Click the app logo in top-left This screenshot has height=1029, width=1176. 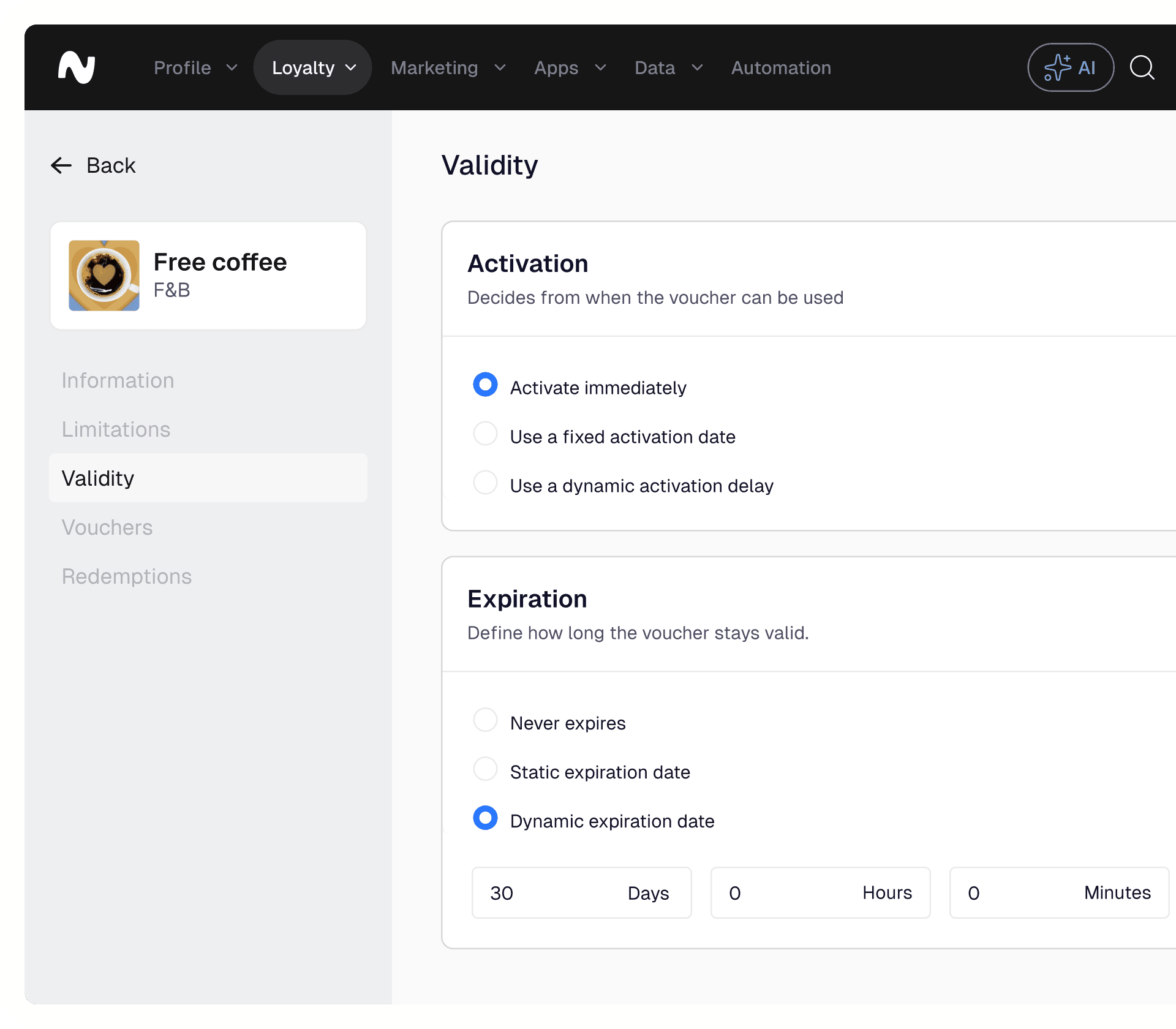click(77, 67)
